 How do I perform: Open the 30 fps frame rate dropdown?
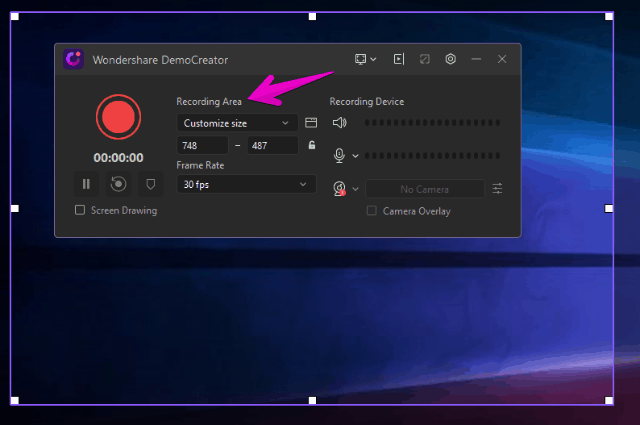point(247,184)
